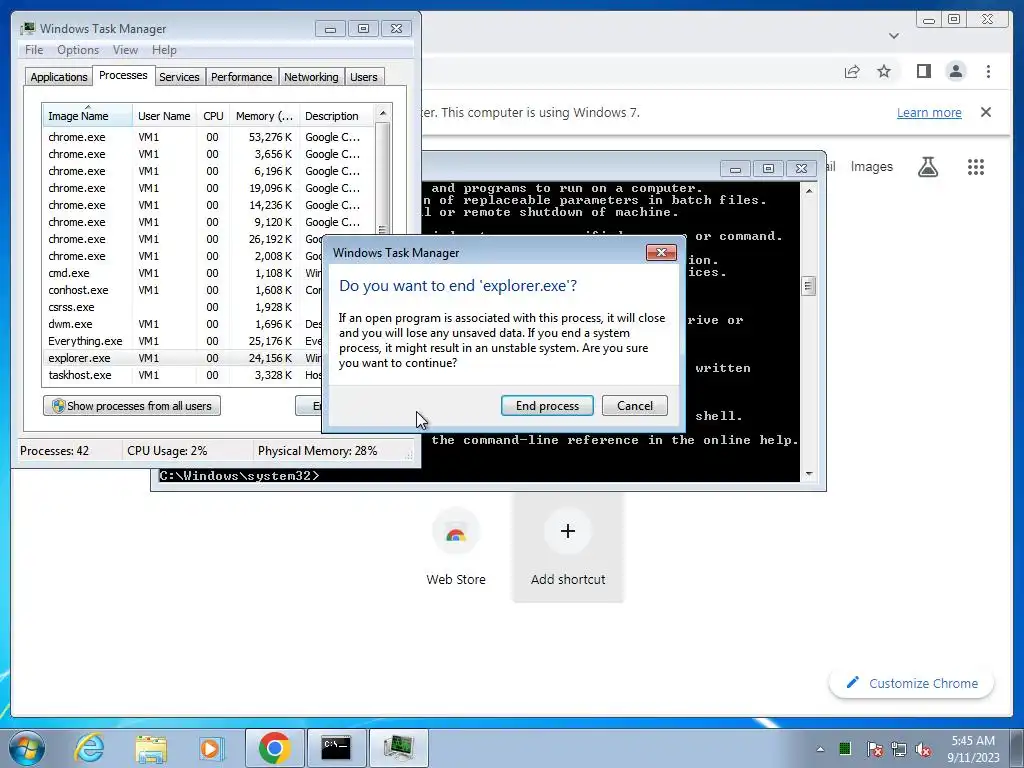Viewport: 1024px width, 768px height.
Task: Open the network tray icon
Action: click(899, 749)
